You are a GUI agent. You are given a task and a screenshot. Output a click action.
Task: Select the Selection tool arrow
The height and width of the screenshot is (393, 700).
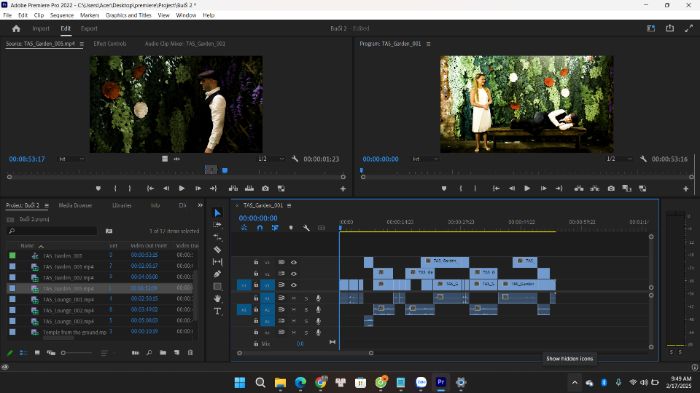[217, 213]
